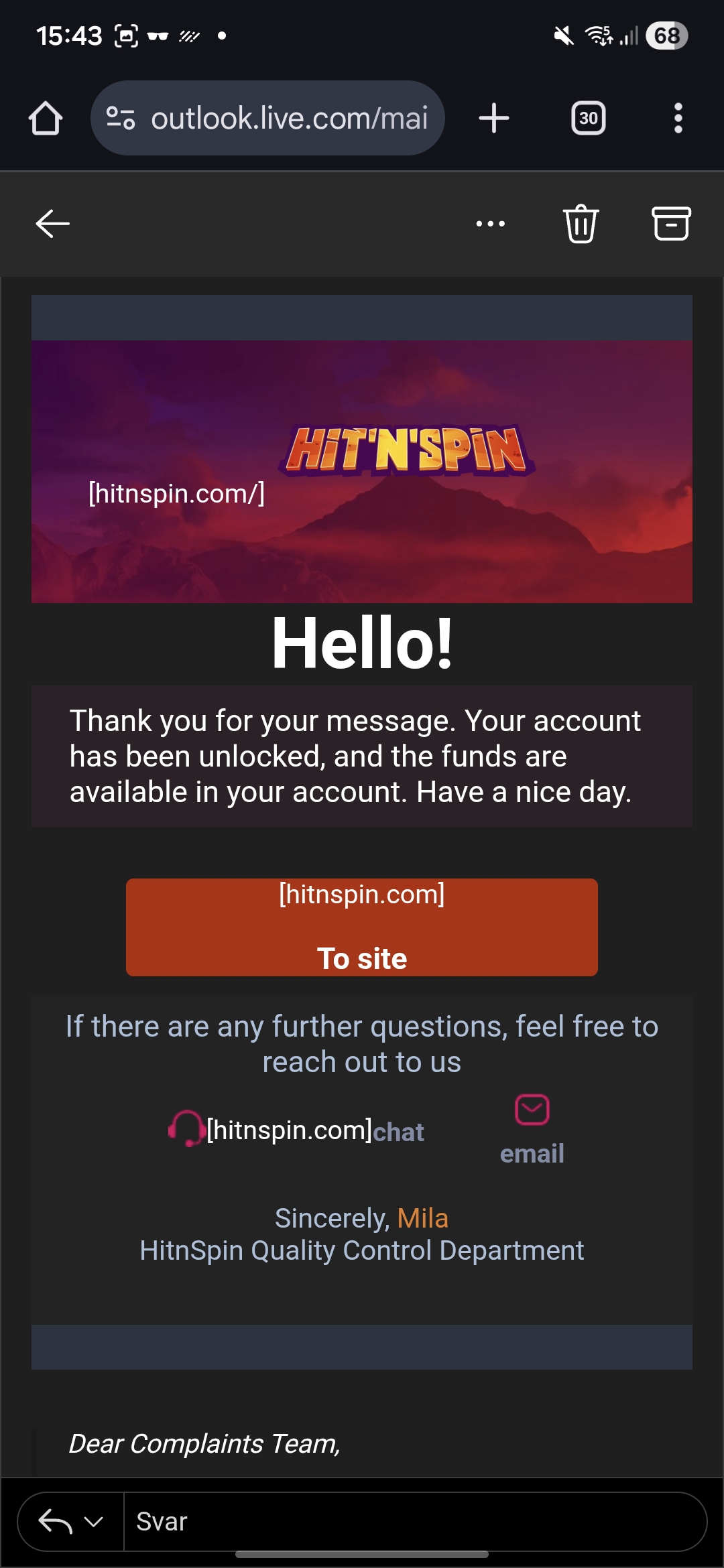Archive this email
The height and width of the screenshot is (1568, 724).
click(671, 224)
